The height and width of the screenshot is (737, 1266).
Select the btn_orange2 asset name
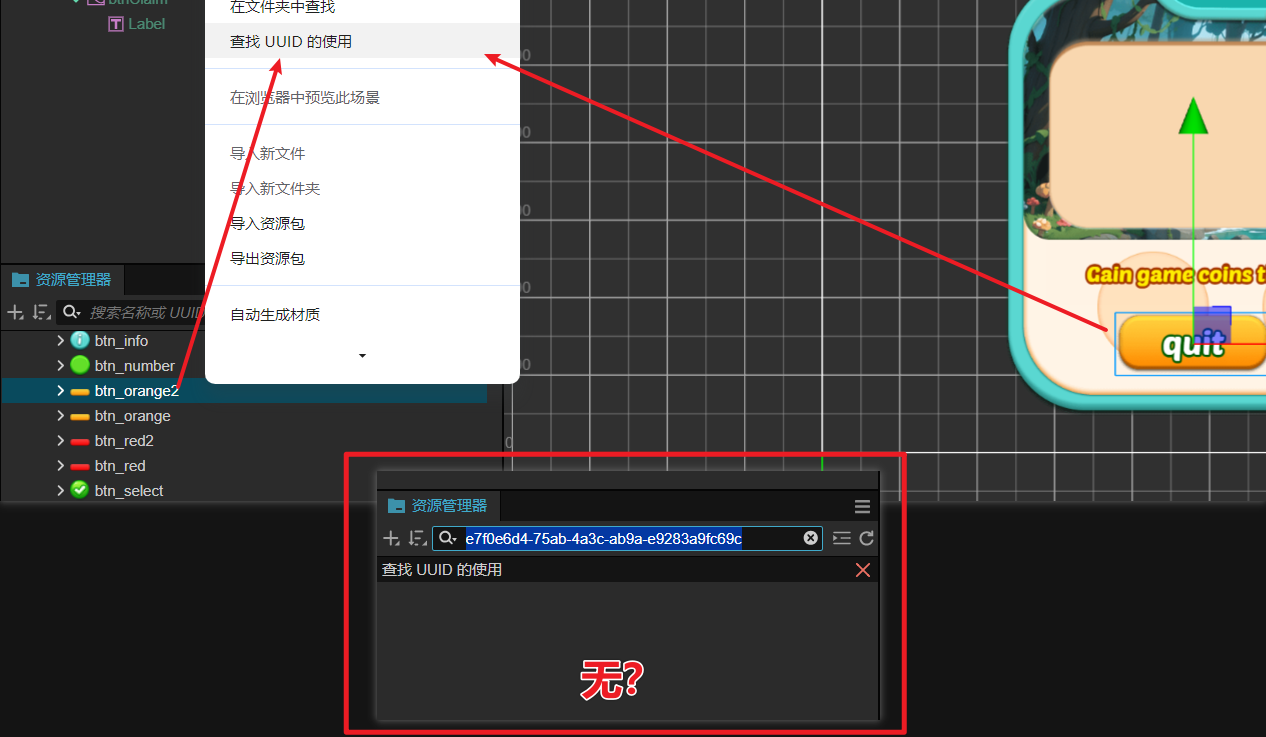(137, 391)
